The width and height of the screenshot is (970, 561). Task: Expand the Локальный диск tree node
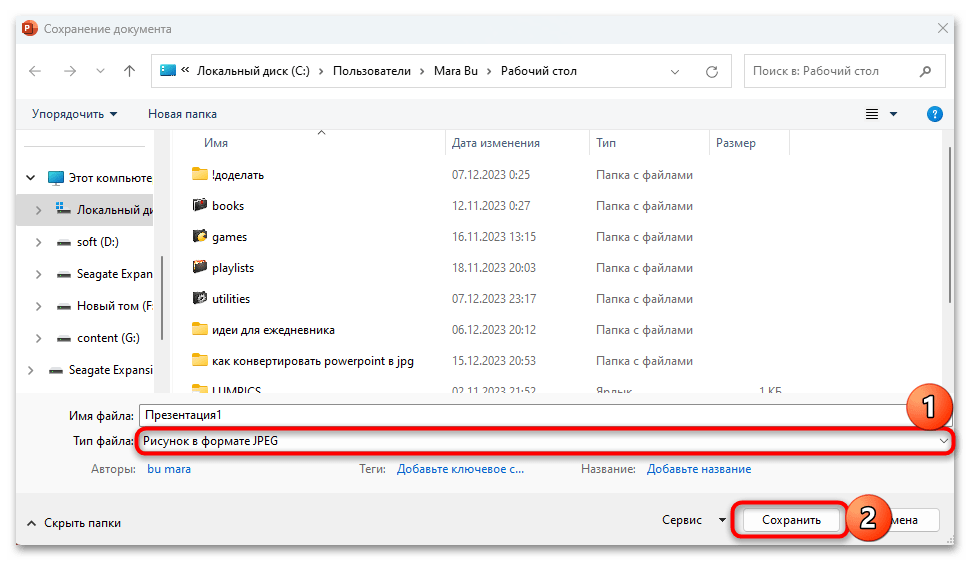(38, 210)
